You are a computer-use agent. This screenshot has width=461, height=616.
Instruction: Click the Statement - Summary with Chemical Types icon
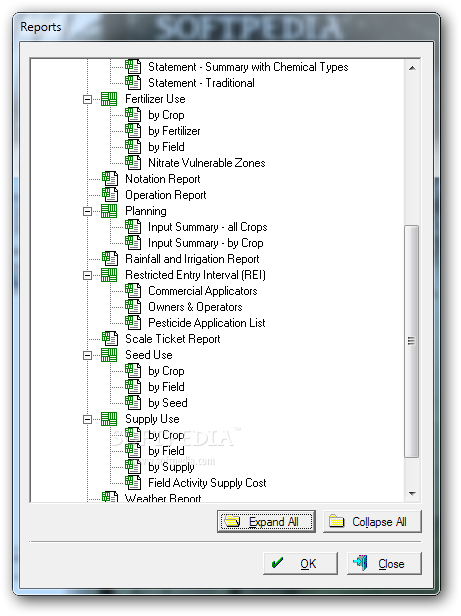(x=133, y=67)
